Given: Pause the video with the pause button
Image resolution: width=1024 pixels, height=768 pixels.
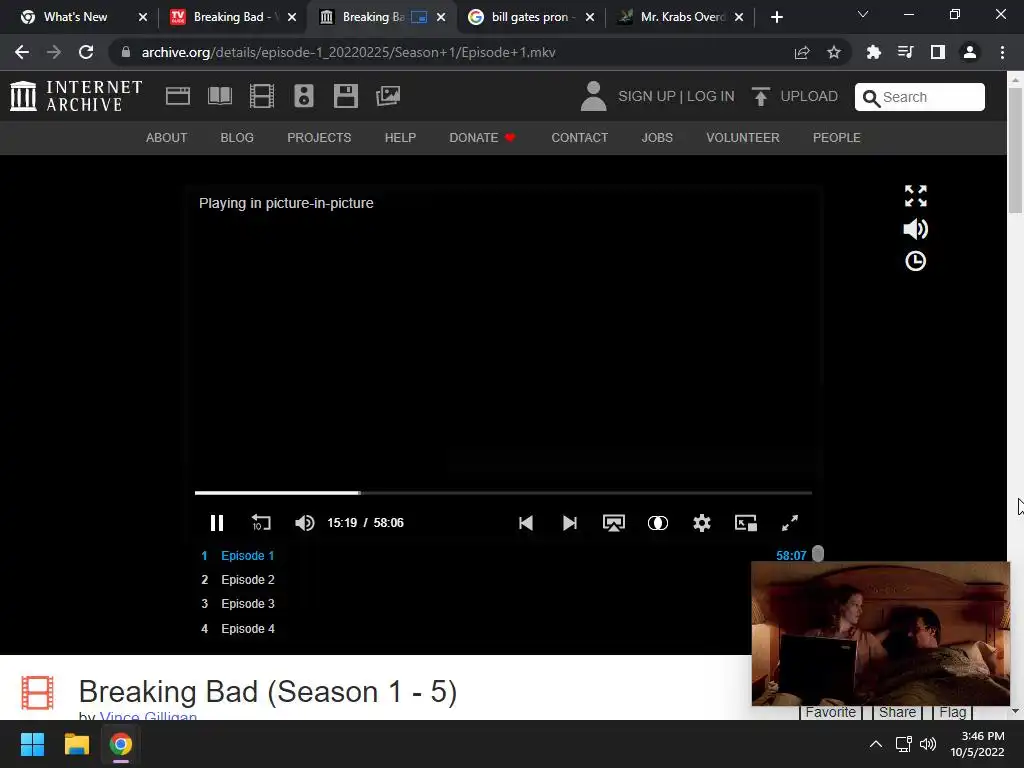Looking at the screenshot, I should (217, 523).
